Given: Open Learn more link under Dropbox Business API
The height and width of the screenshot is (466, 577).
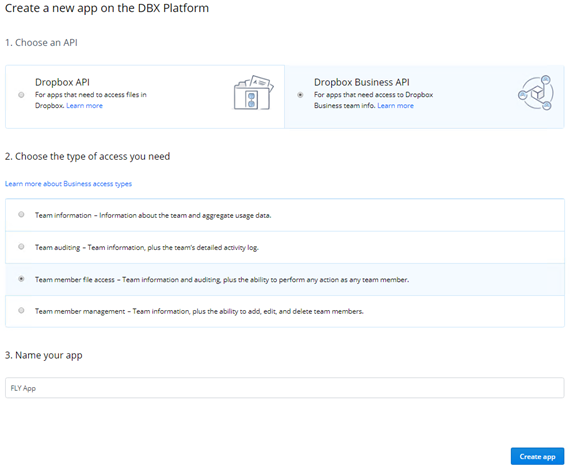Looking at the screenshot, I should 395,106.
